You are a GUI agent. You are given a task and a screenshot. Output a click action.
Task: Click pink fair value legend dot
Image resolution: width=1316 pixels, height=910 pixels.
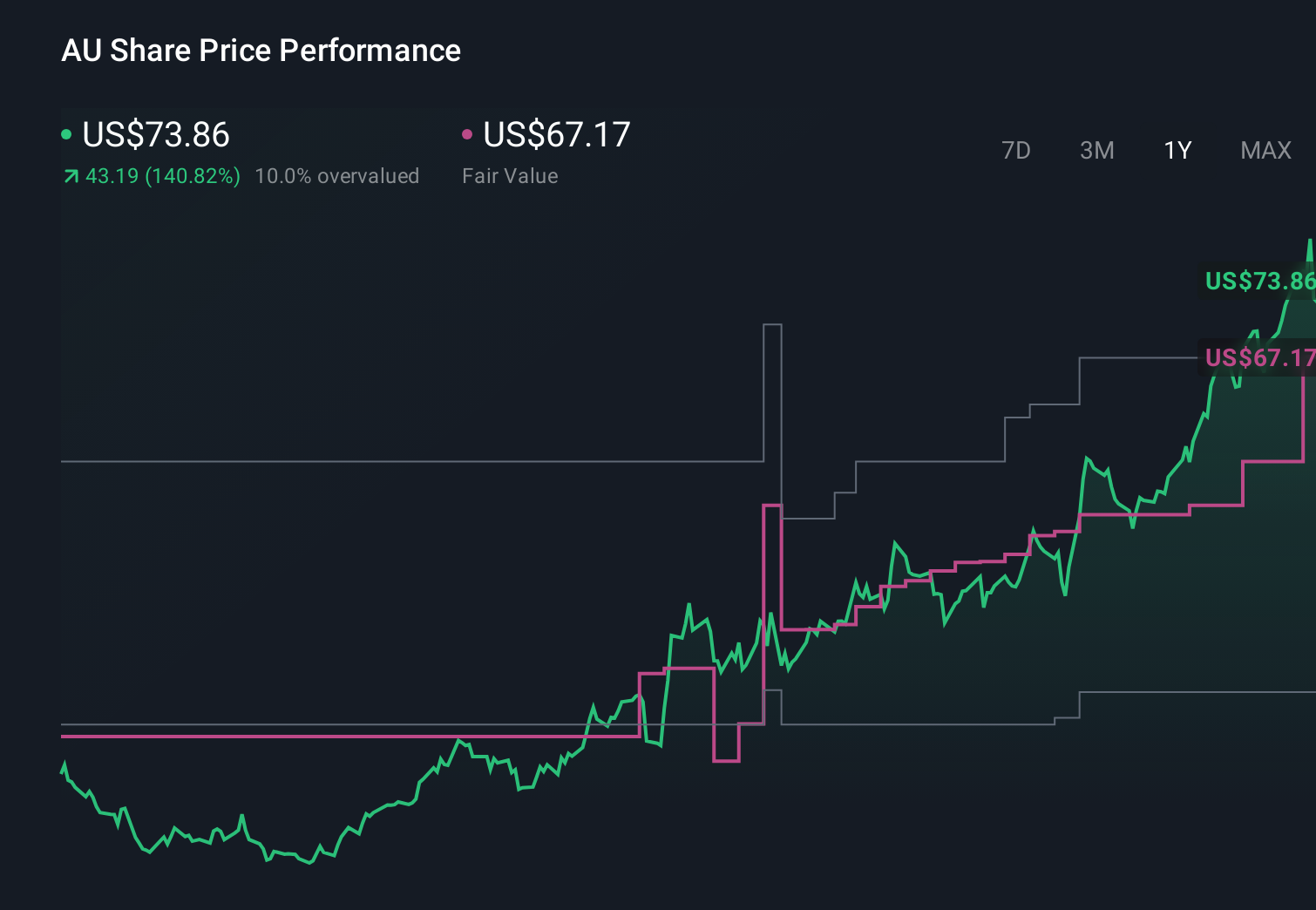[467, 134]
